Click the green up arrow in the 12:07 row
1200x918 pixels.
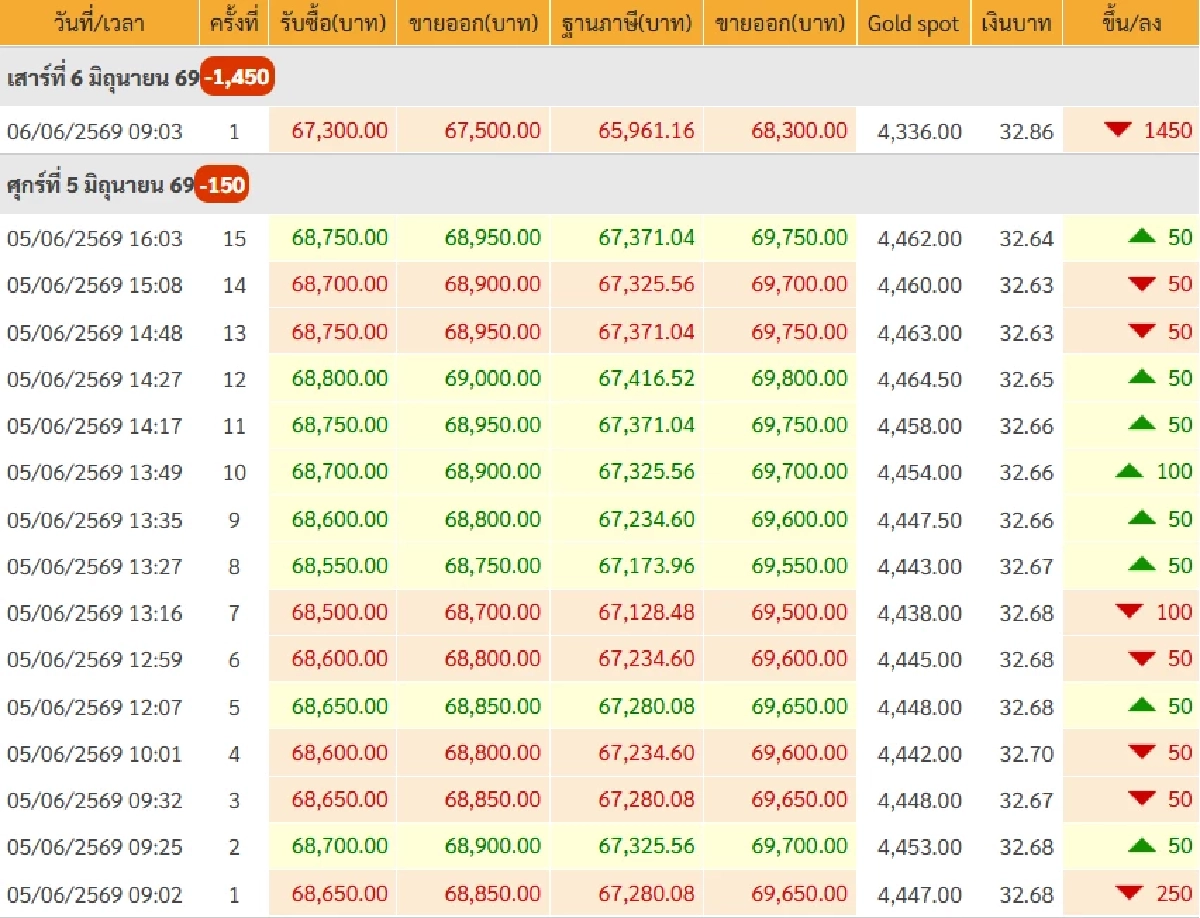(1142, 706)
